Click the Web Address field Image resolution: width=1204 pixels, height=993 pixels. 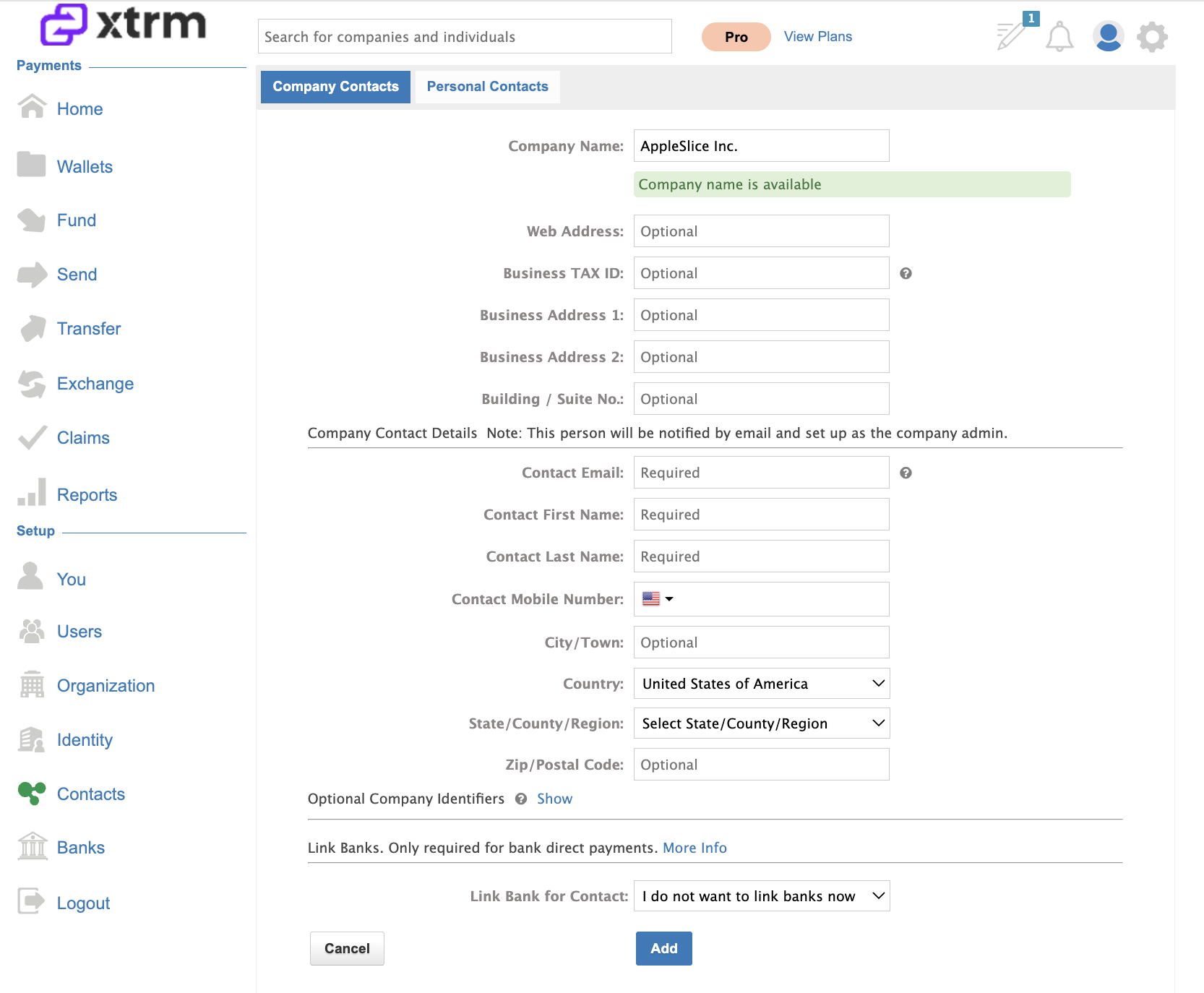point(762,231)
